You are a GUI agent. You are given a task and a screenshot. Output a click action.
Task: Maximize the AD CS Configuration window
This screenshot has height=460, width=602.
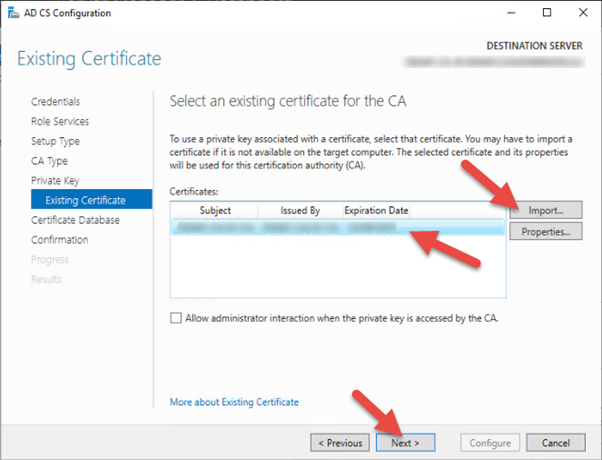tap(547, 13)
